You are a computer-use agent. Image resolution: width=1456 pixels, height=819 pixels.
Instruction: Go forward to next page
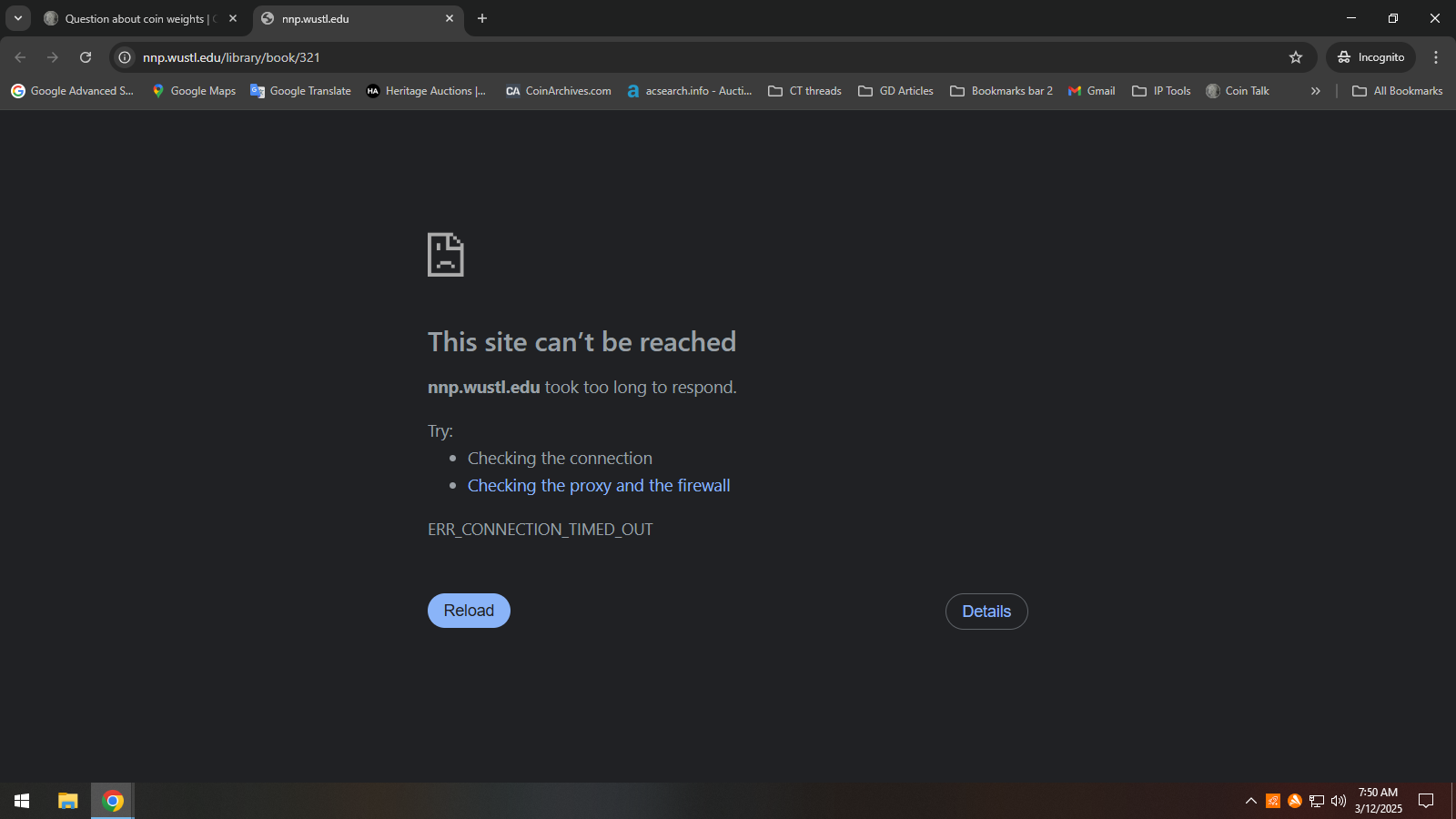click(x=53, y=57)
